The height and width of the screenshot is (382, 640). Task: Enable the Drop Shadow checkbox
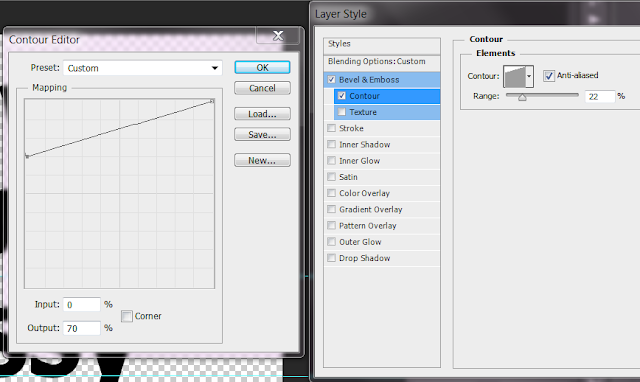[x=331, y=258]
